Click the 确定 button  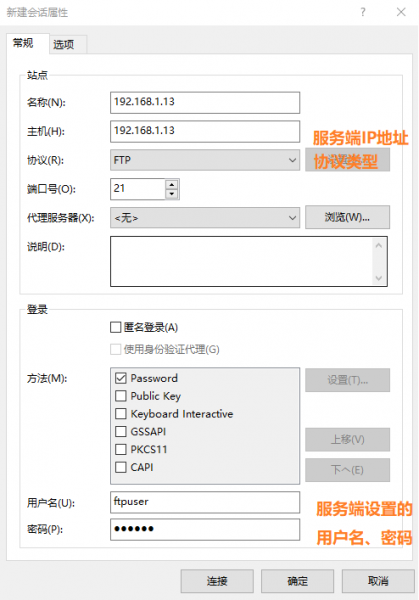297,581
